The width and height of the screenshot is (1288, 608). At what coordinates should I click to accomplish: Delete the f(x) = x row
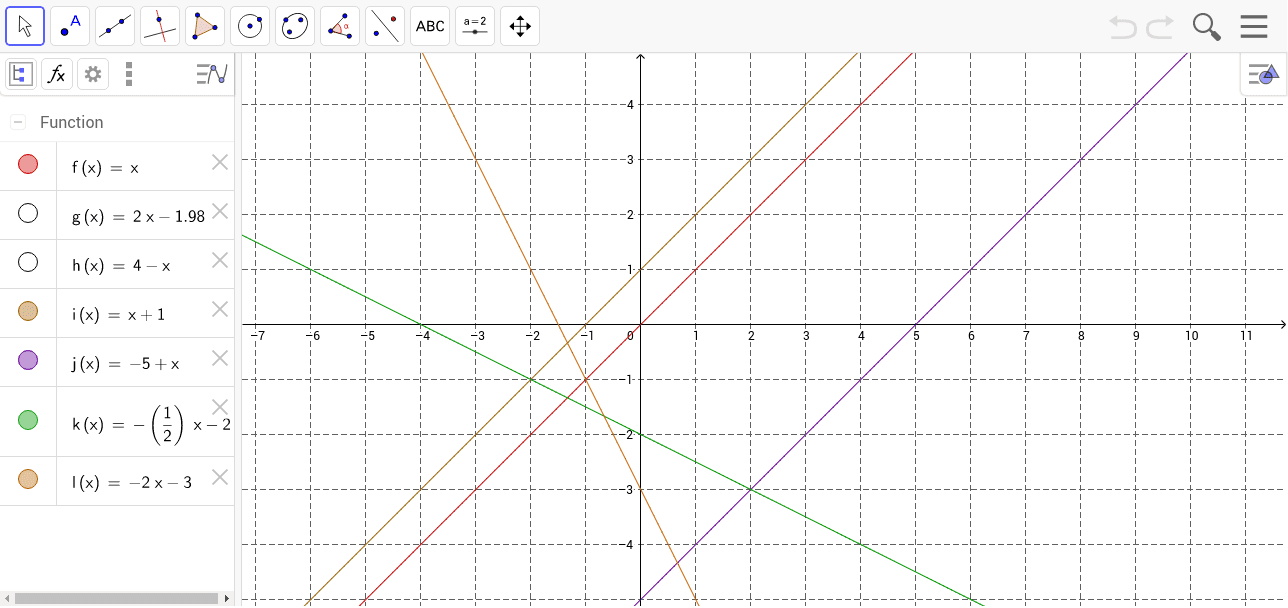[220, 162]
